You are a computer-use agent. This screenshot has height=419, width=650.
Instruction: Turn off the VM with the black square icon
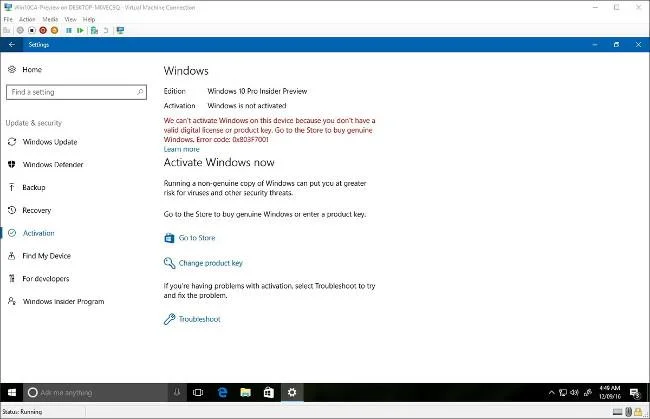[x=32, y=30]
